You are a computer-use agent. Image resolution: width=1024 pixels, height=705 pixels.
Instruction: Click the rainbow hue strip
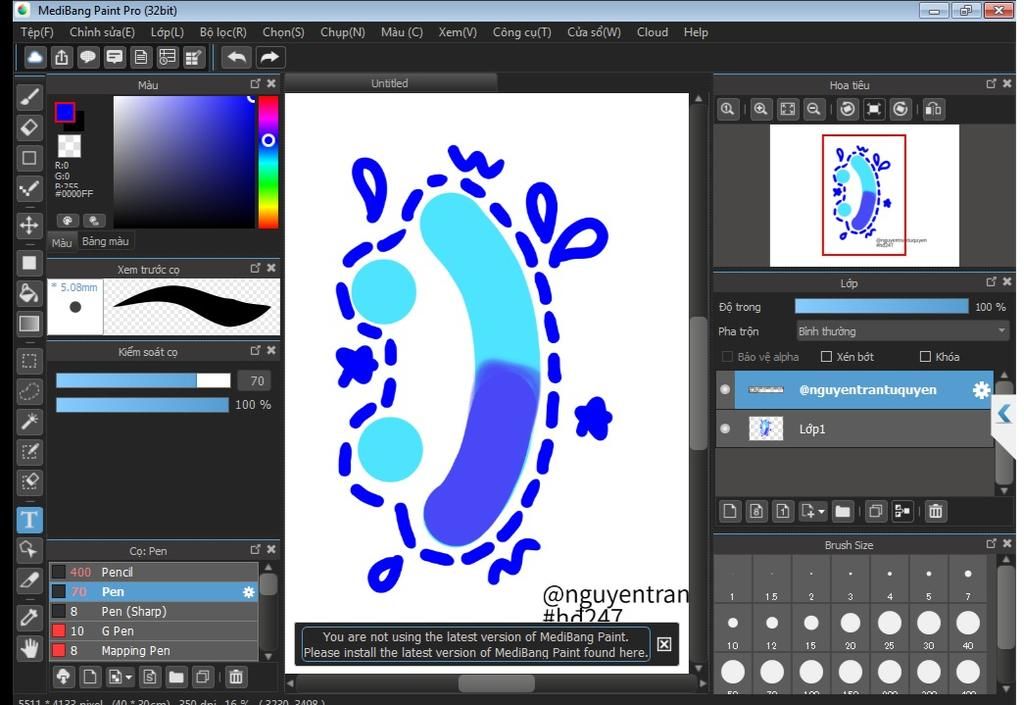click(268, 162)
